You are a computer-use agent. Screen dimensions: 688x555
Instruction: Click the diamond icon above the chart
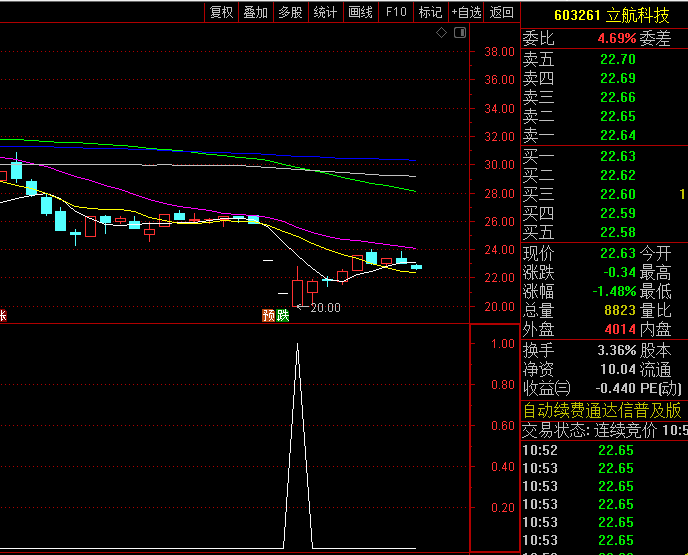[x=442, y=33]
